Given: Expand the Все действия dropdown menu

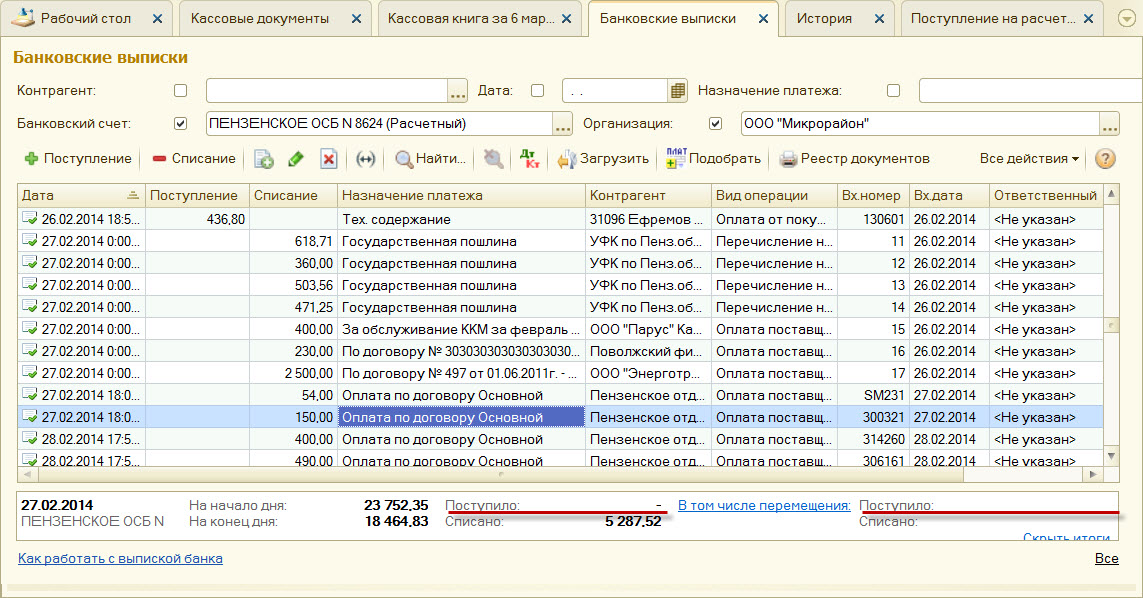Looking at the screenshot, I should pos(1029,159).
